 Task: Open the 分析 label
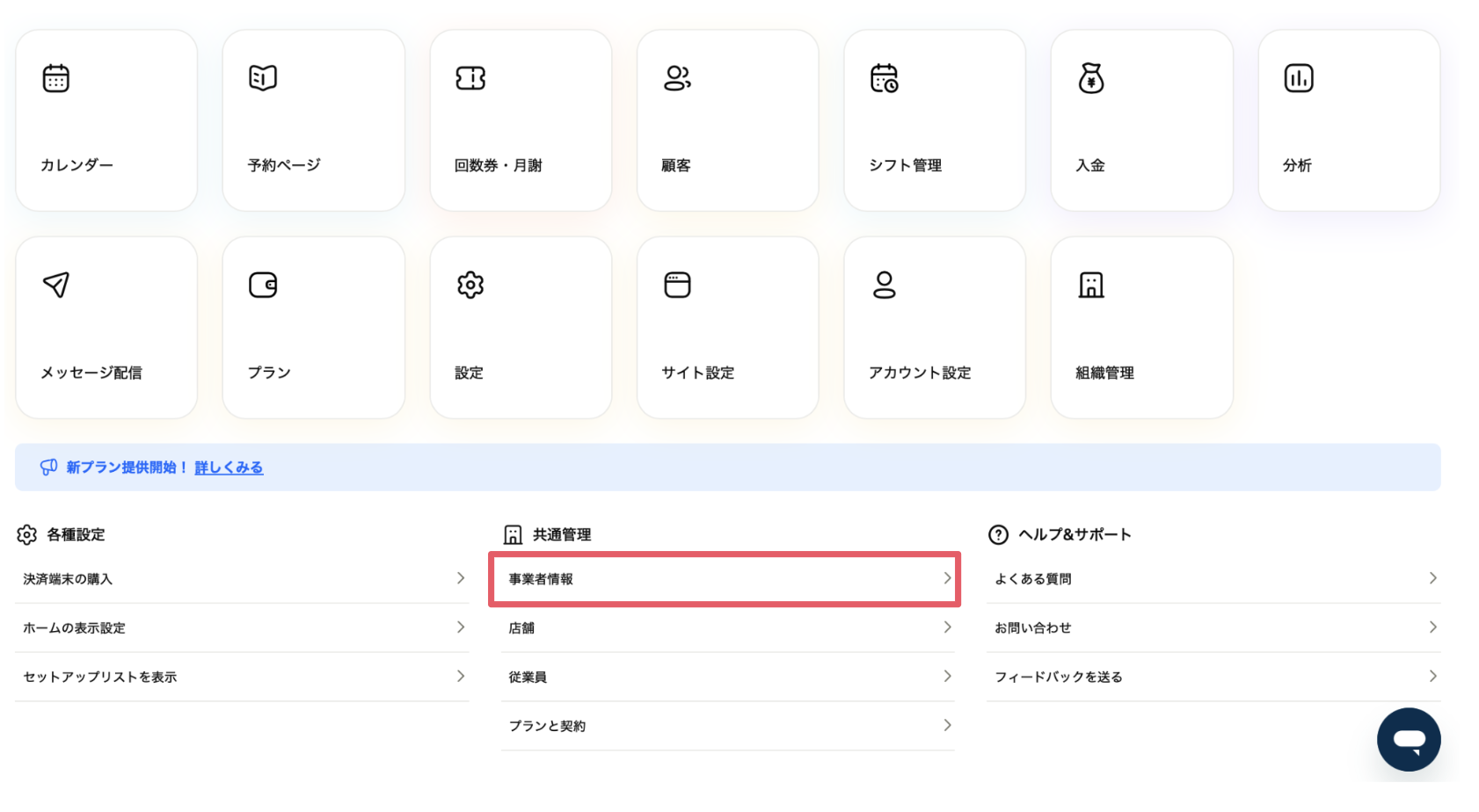click(1297, 165)
